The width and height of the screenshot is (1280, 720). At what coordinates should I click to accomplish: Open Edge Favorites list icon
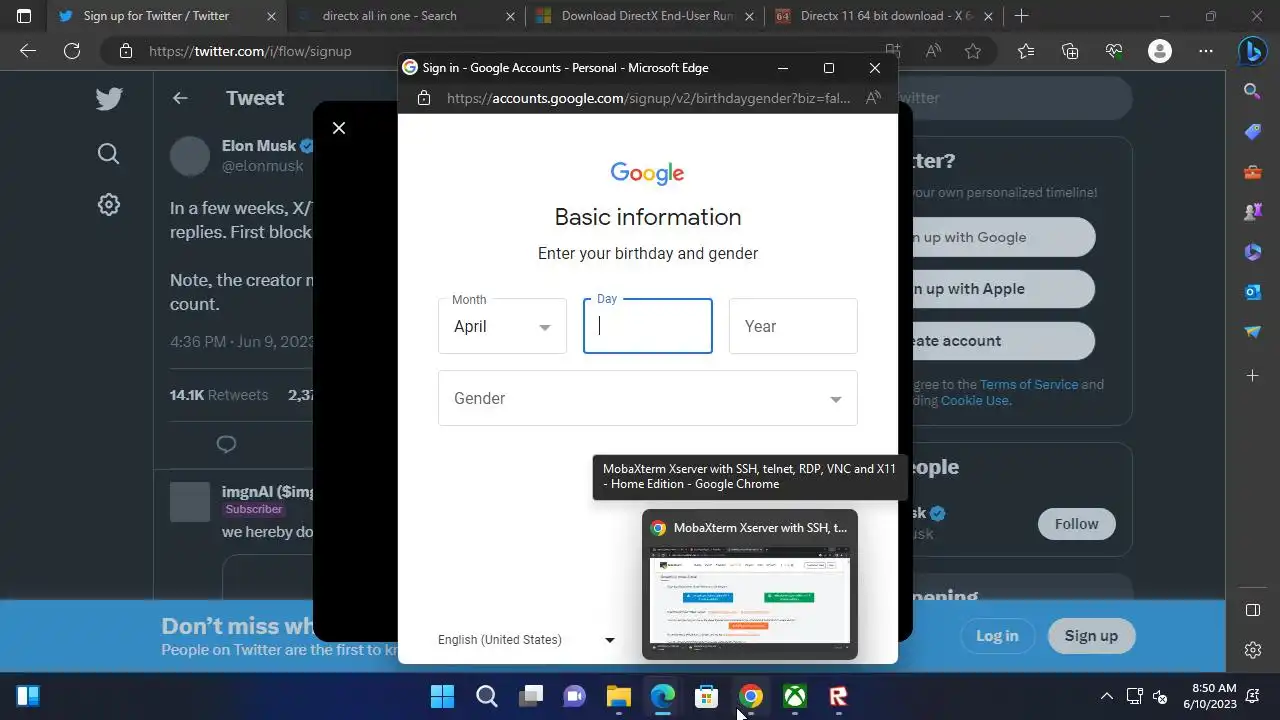tap(1026, 51)
